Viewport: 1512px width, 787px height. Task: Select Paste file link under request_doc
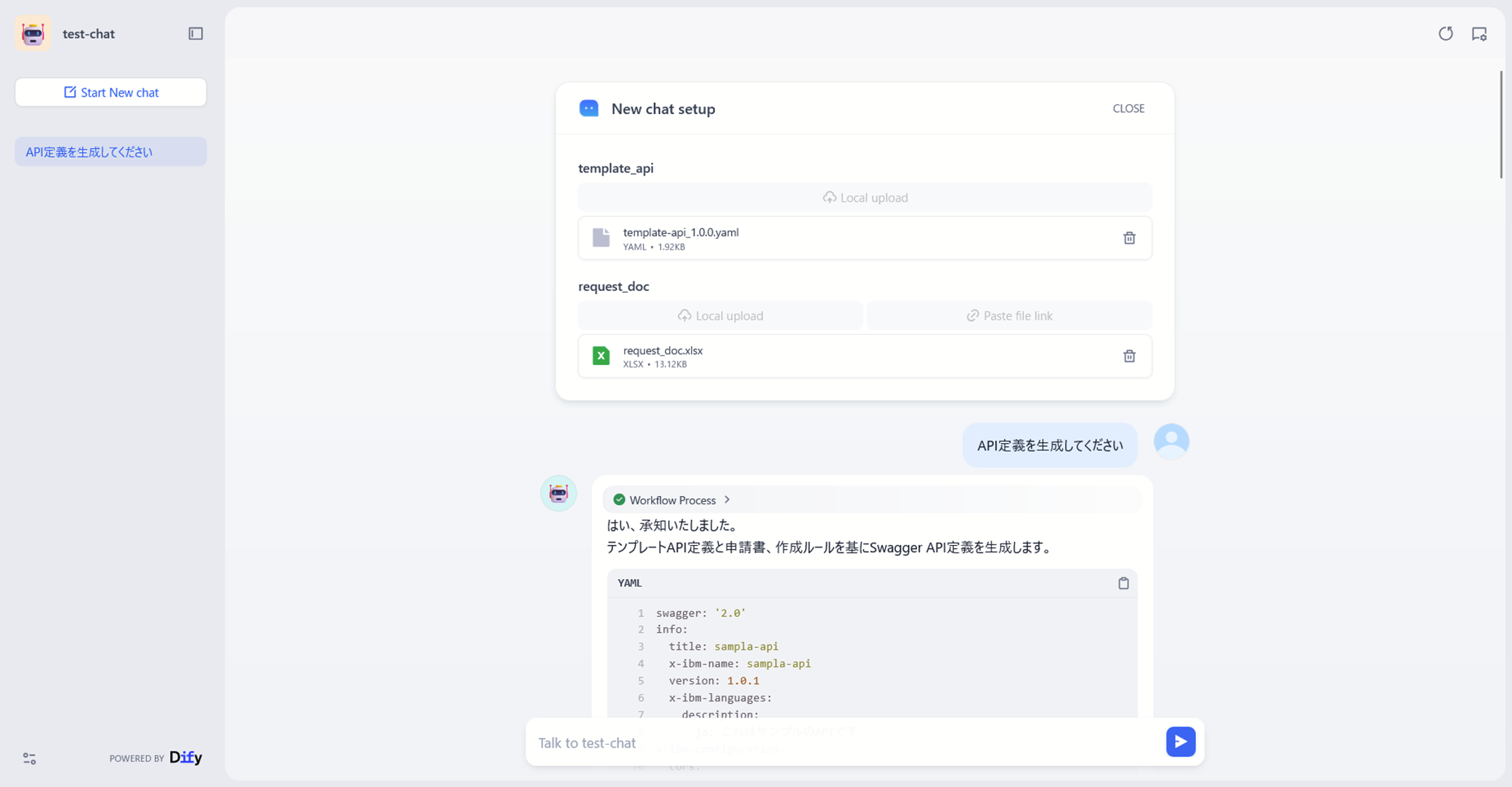coord(1009,315)
